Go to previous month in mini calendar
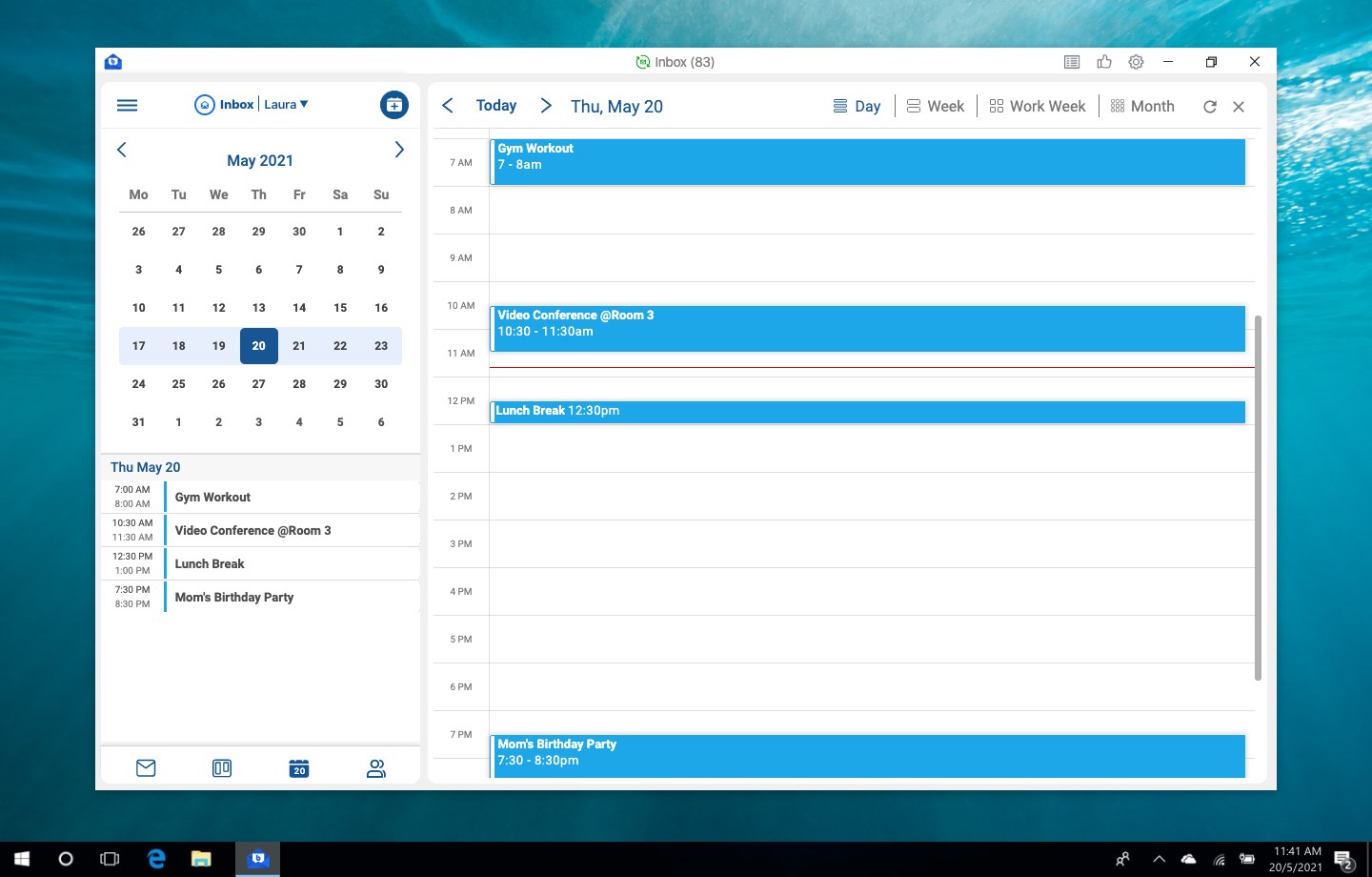The width and height of the screenshot is (1372, 877). (x=121, y=150)
